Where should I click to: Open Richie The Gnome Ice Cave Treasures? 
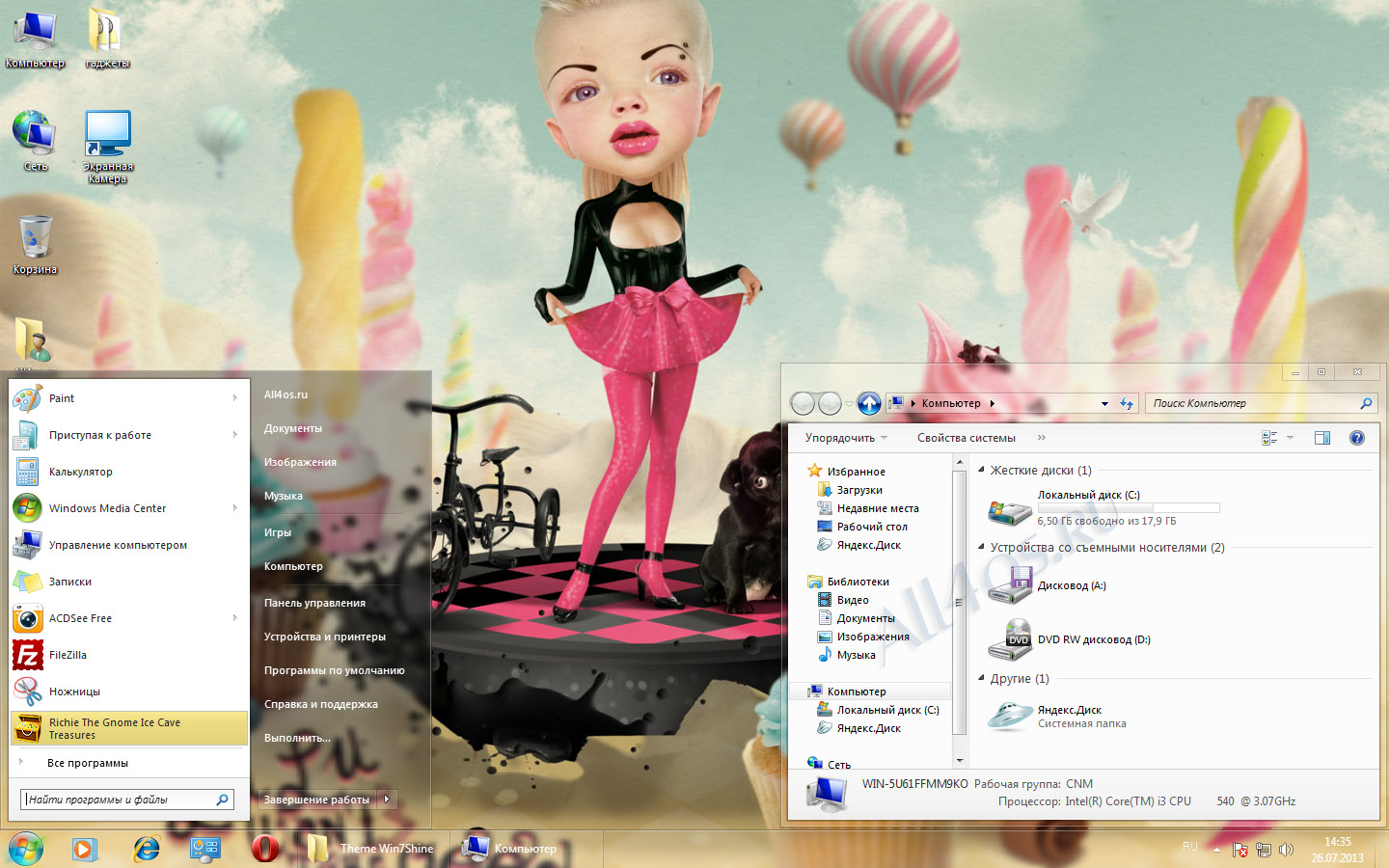tap(129, 728)
